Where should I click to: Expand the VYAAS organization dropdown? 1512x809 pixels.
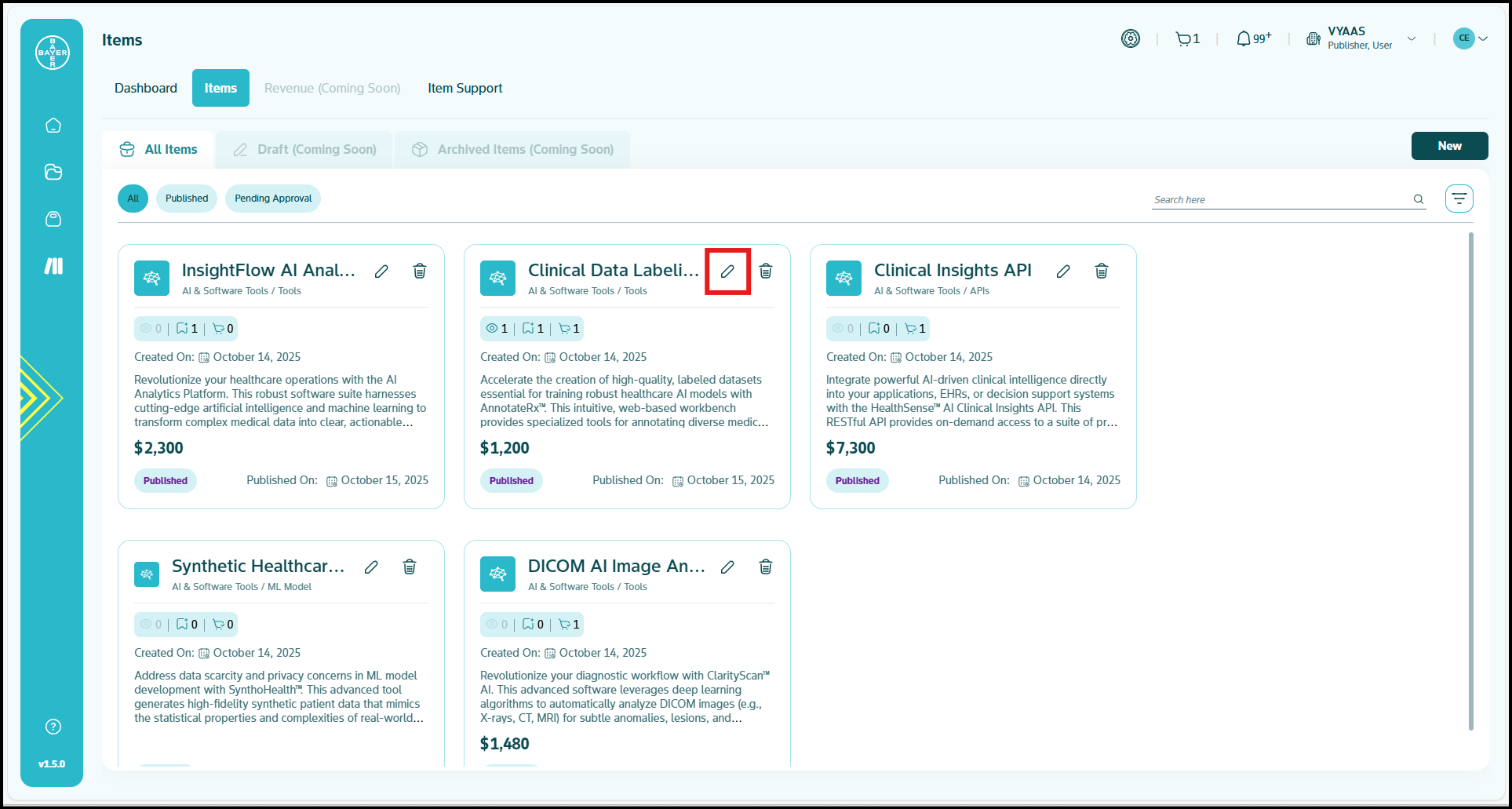[x=1412, y=39]
